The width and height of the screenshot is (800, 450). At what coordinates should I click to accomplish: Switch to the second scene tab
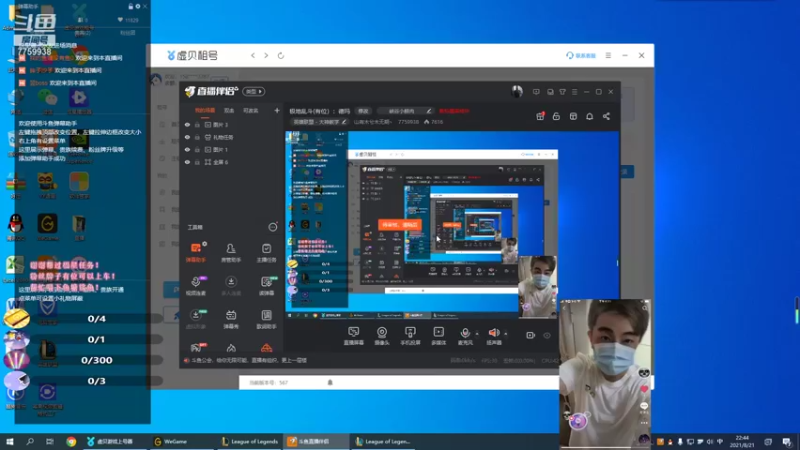pyautogui.click(x=229, y=110)
